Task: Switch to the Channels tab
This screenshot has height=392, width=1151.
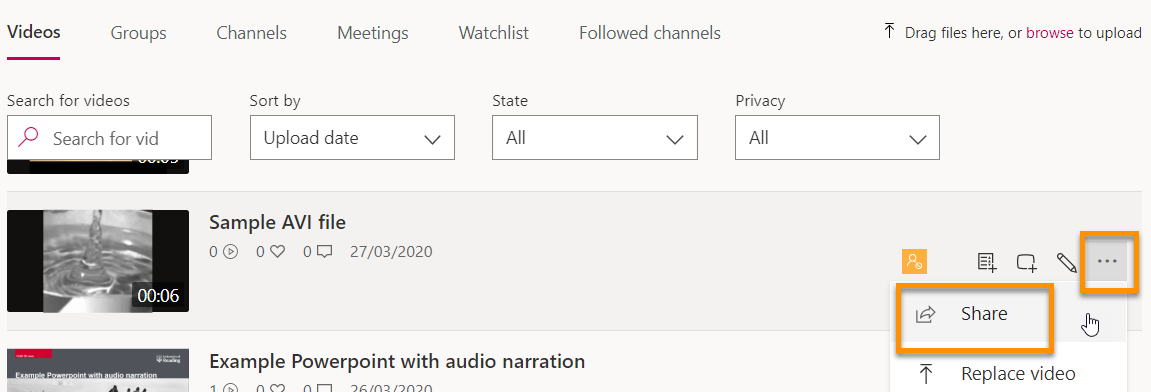Action: (252, 33)
